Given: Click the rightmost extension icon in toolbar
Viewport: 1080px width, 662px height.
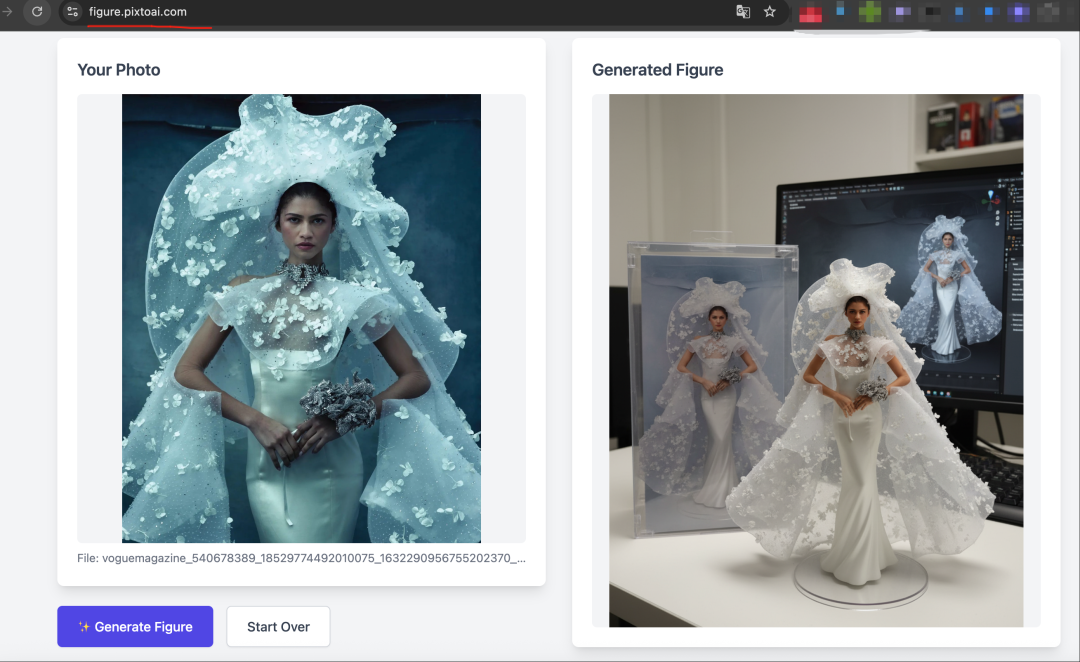Looking at the screenshot, I should pos(1049,12).
